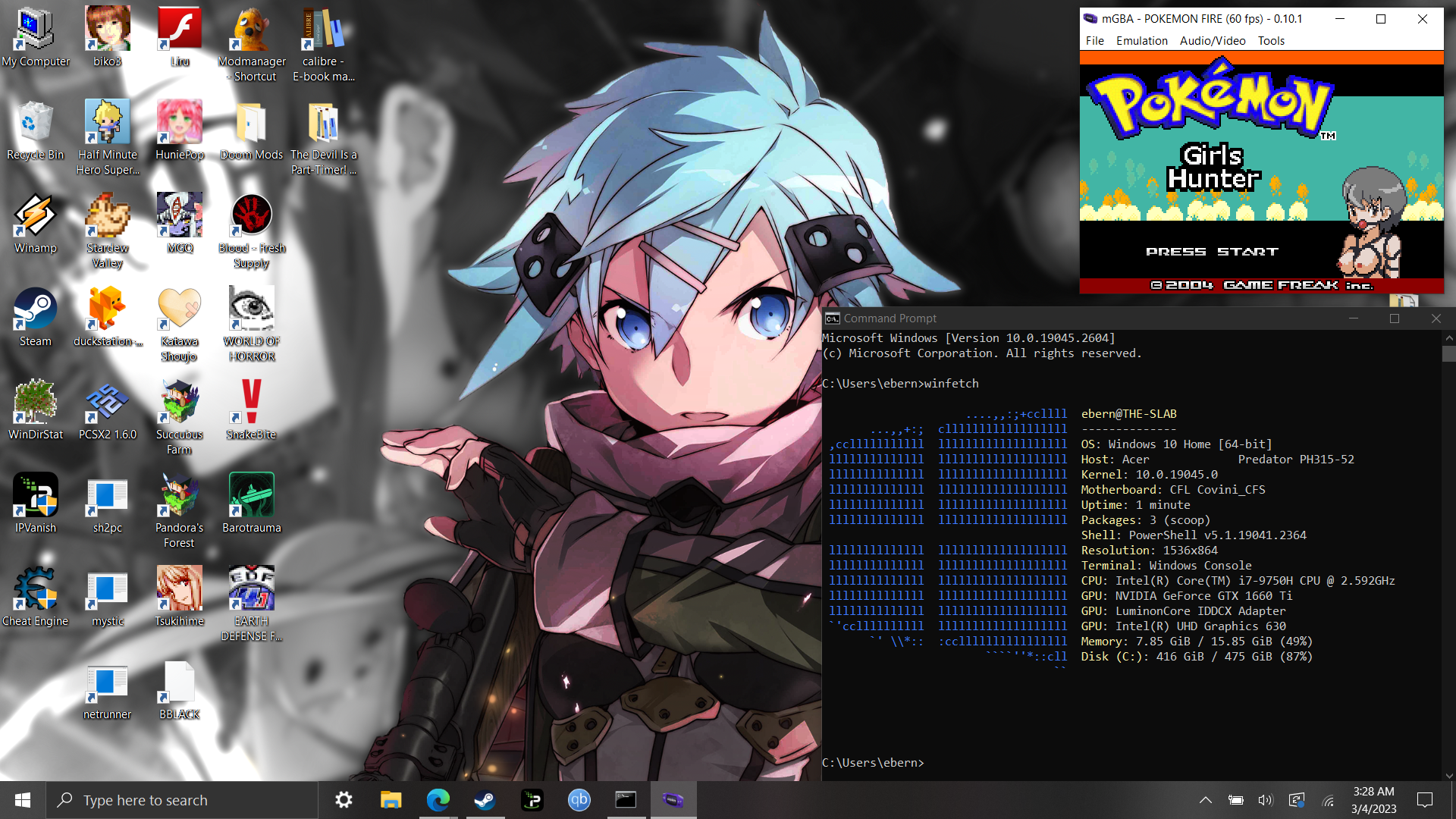Launch the Liru Flash shortcut
The image size is (1456, 819).
point(180,36)
